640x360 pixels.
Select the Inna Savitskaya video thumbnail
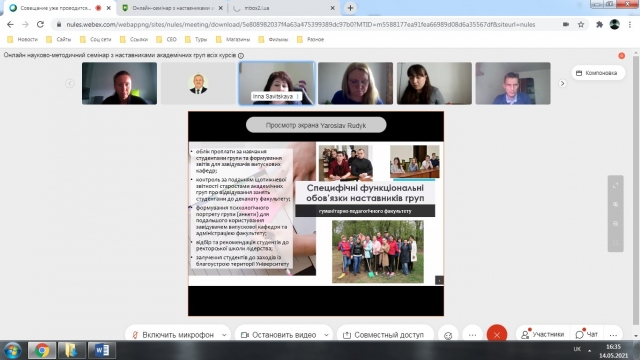point(277,83)
